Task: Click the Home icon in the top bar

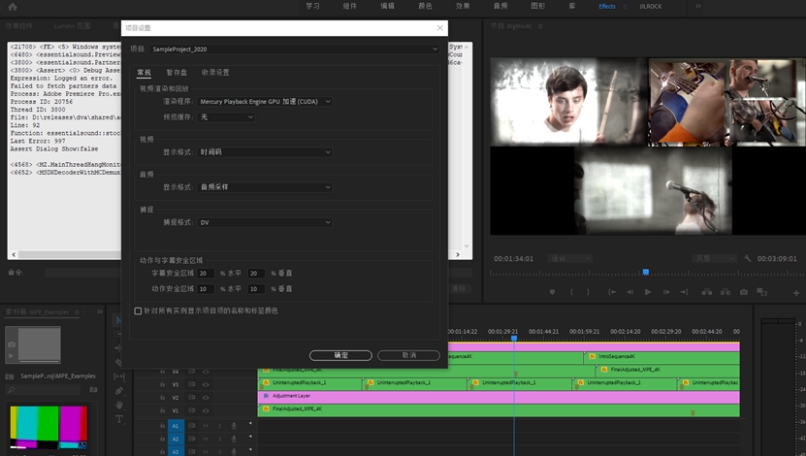Action: click(13, 7)
